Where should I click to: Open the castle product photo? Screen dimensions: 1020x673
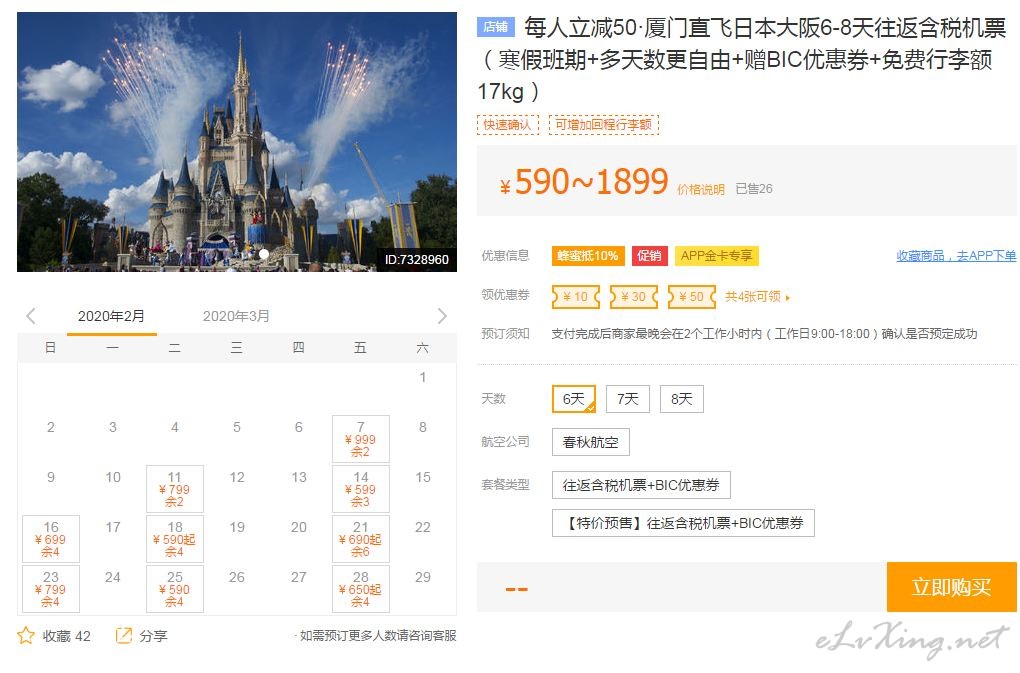[237, 142]
